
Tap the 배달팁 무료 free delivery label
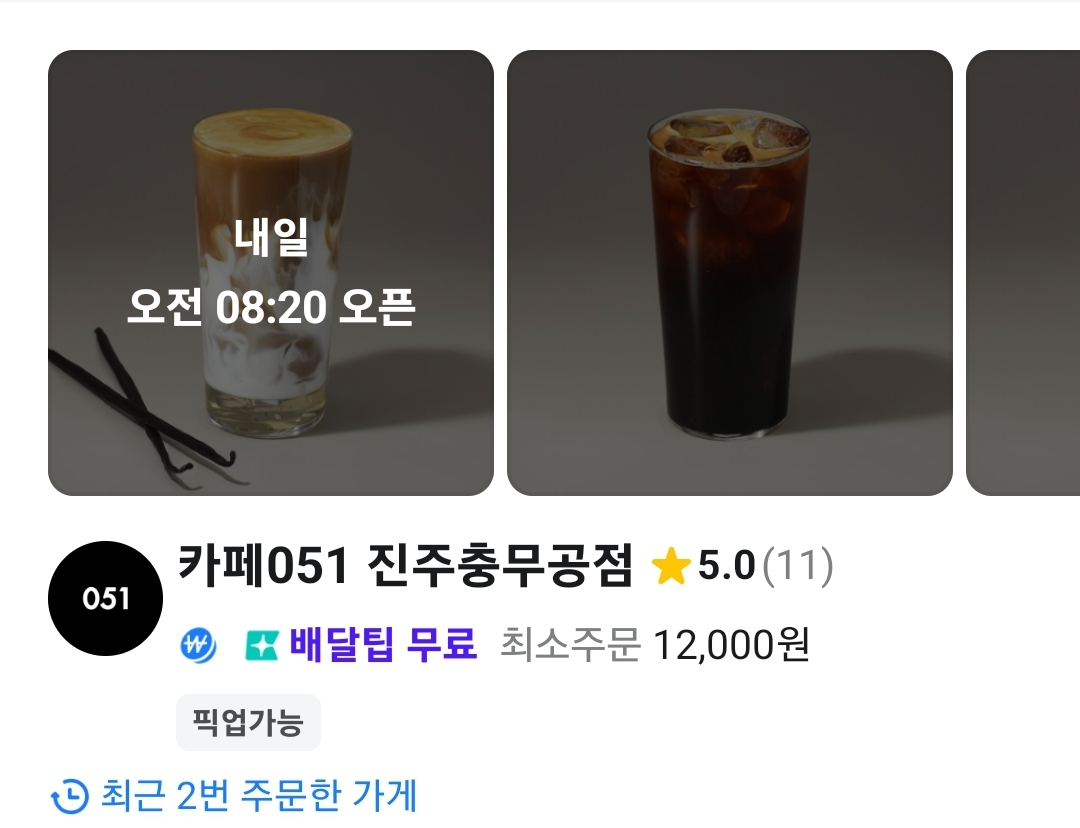point(383,645)
